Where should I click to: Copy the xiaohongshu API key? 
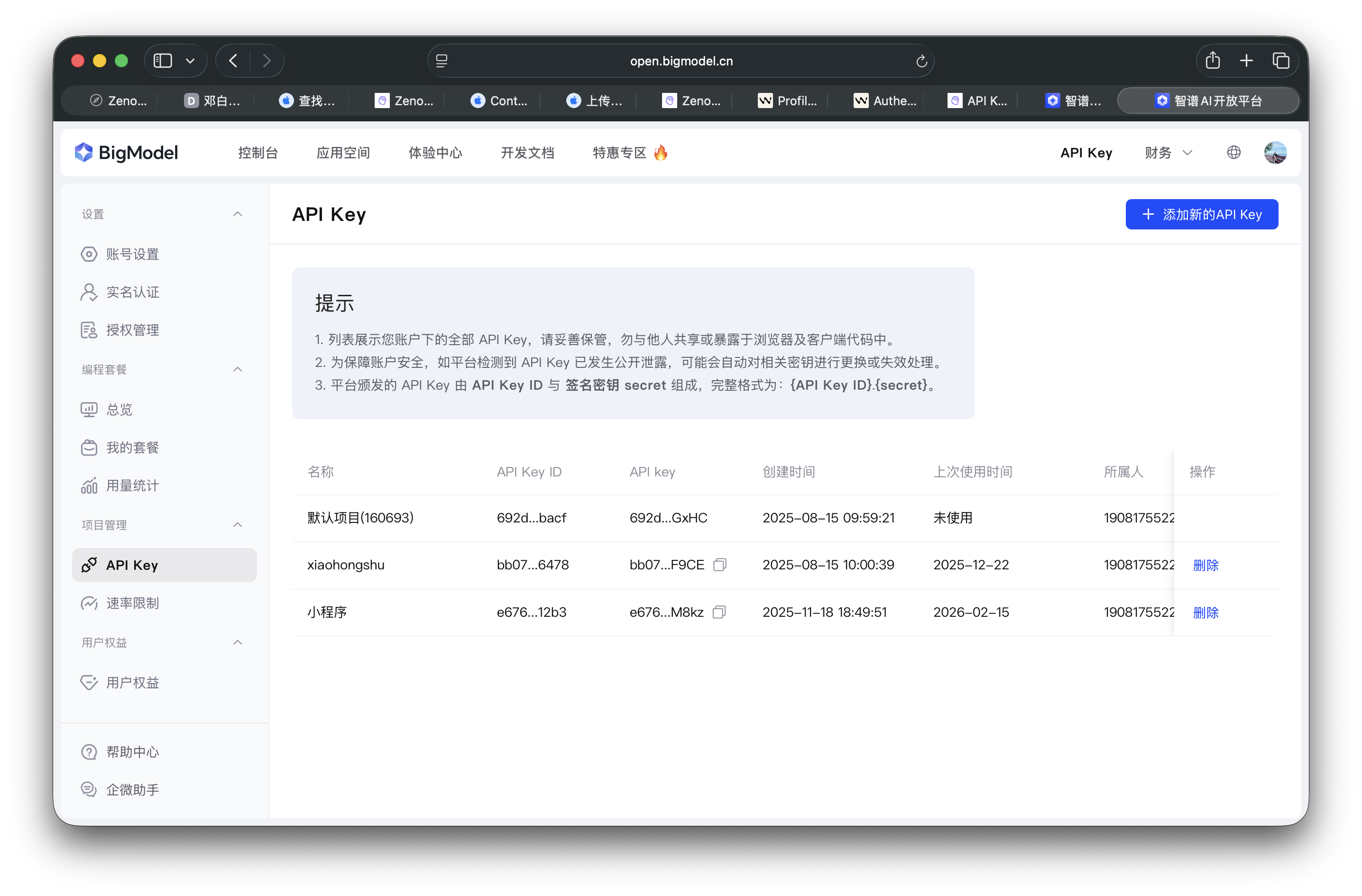click(x=719, y=565)
